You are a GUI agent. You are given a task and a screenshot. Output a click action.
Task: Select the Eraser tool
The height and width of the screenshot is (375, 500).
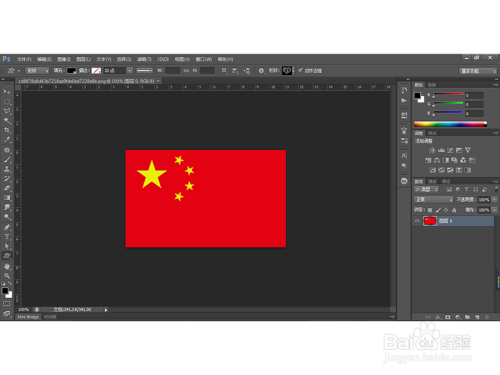7,188
